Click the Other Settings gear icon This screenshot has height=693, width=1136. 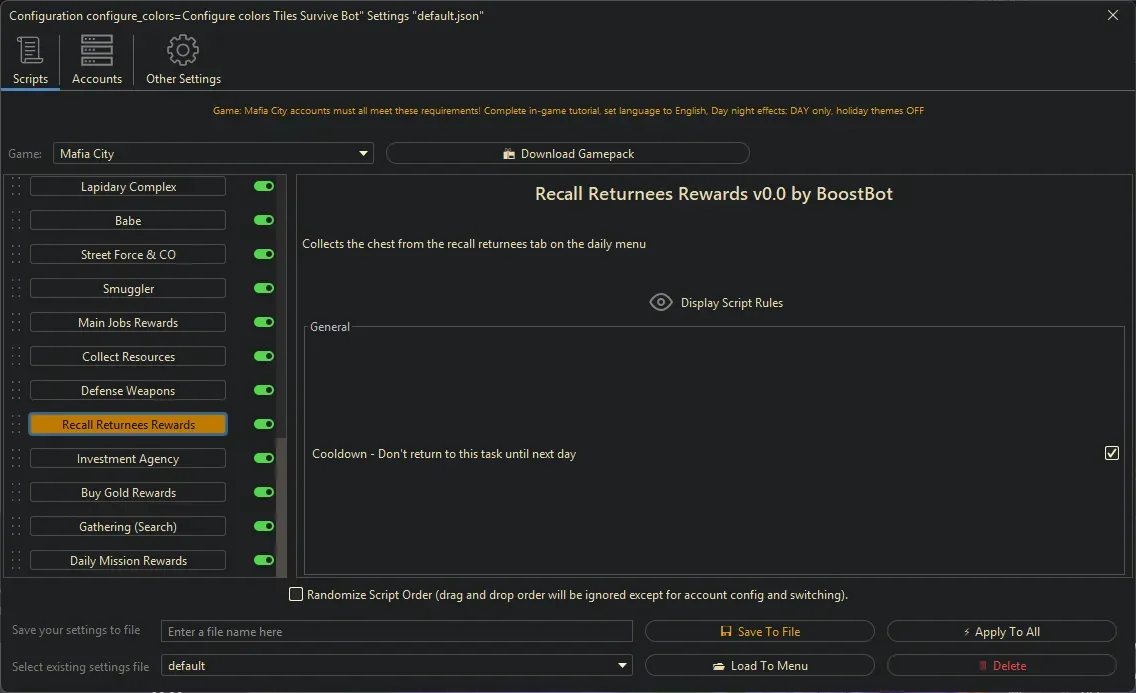pos(183,49)
